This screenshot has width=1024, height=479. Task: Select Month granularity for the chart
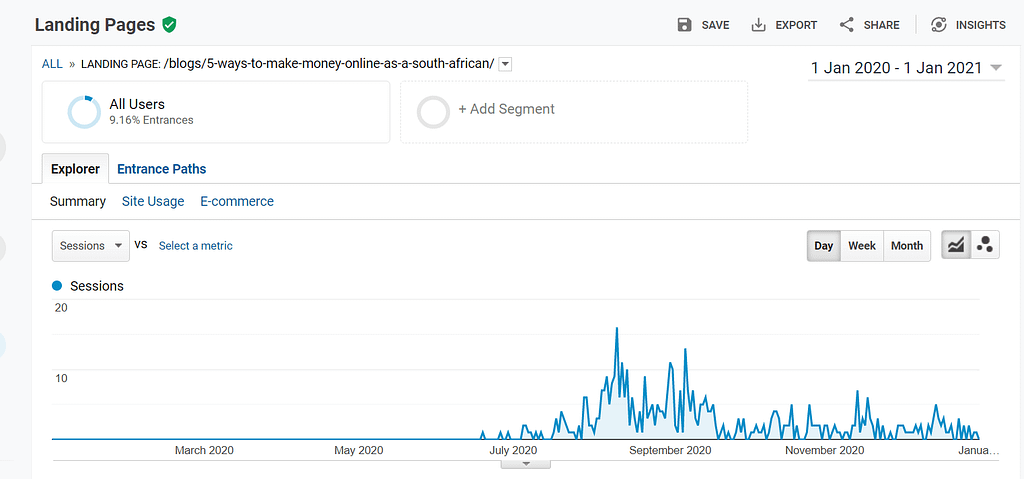(906, 246)
